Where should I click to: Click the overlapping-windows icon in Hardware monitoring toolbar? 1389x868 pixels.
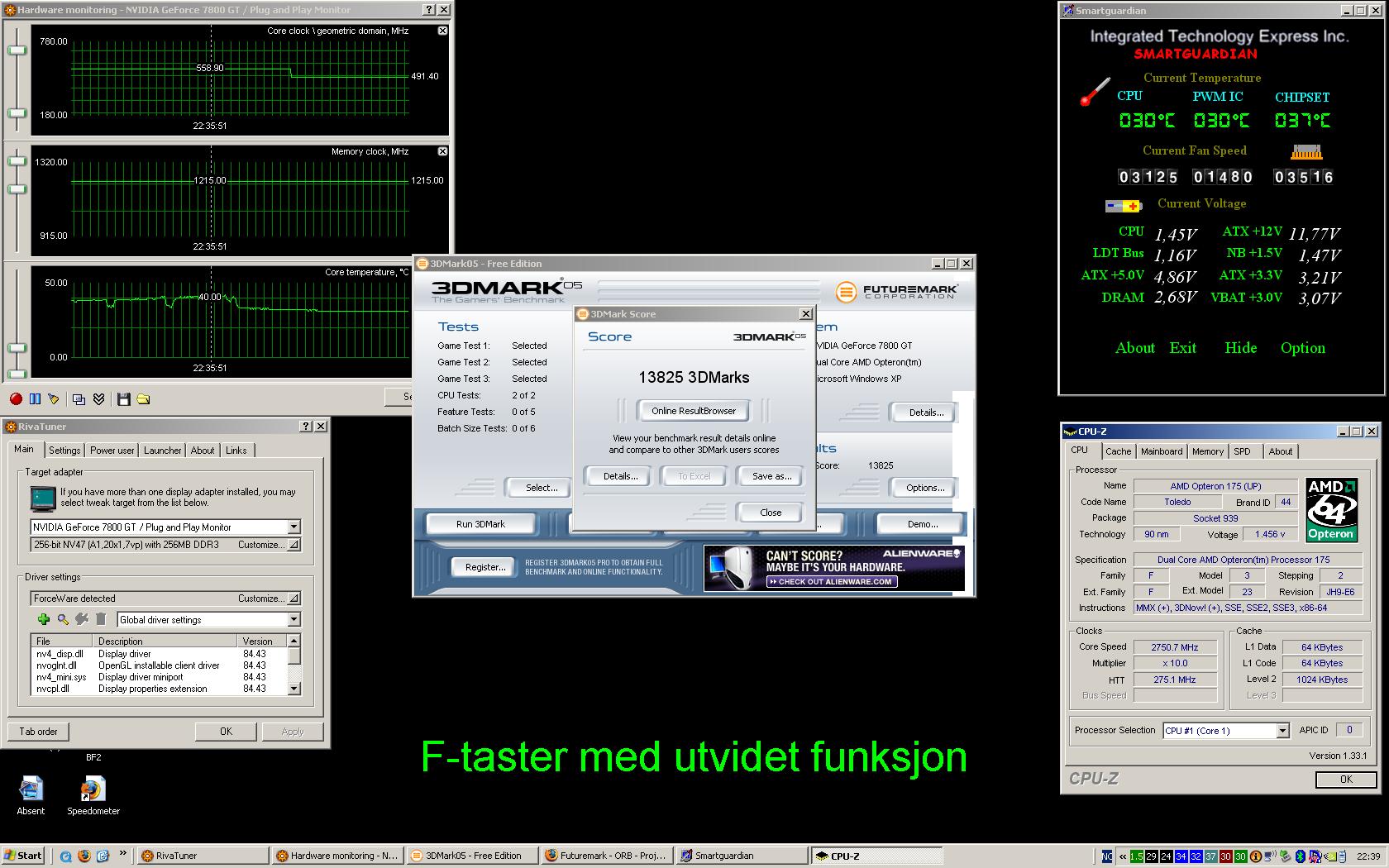tap(79, 399)
